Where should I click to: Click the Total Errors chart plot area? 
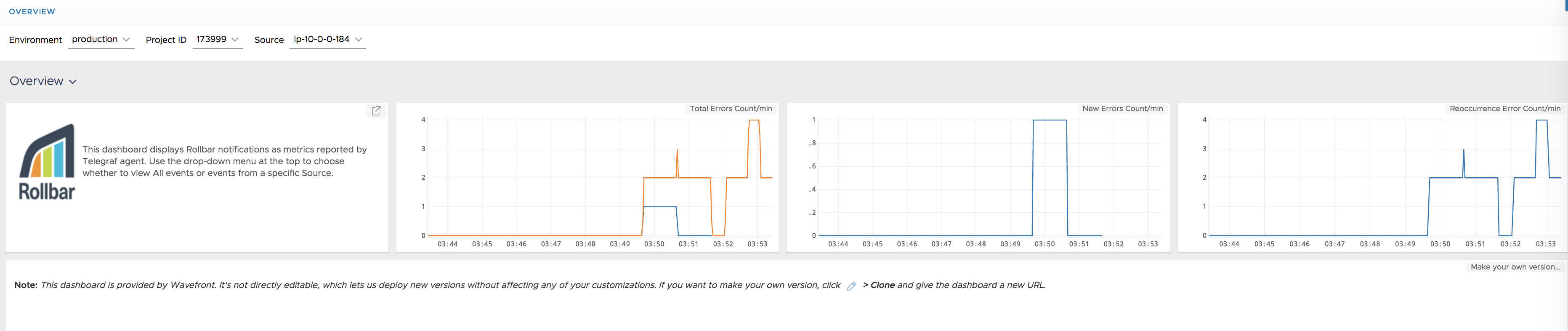(x=600, y=177)
